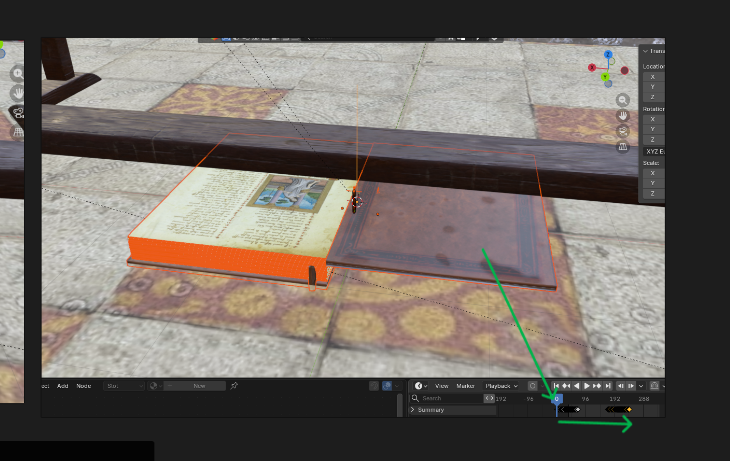Toggle the arrows button beside the timeline Search field

(489, 398)
